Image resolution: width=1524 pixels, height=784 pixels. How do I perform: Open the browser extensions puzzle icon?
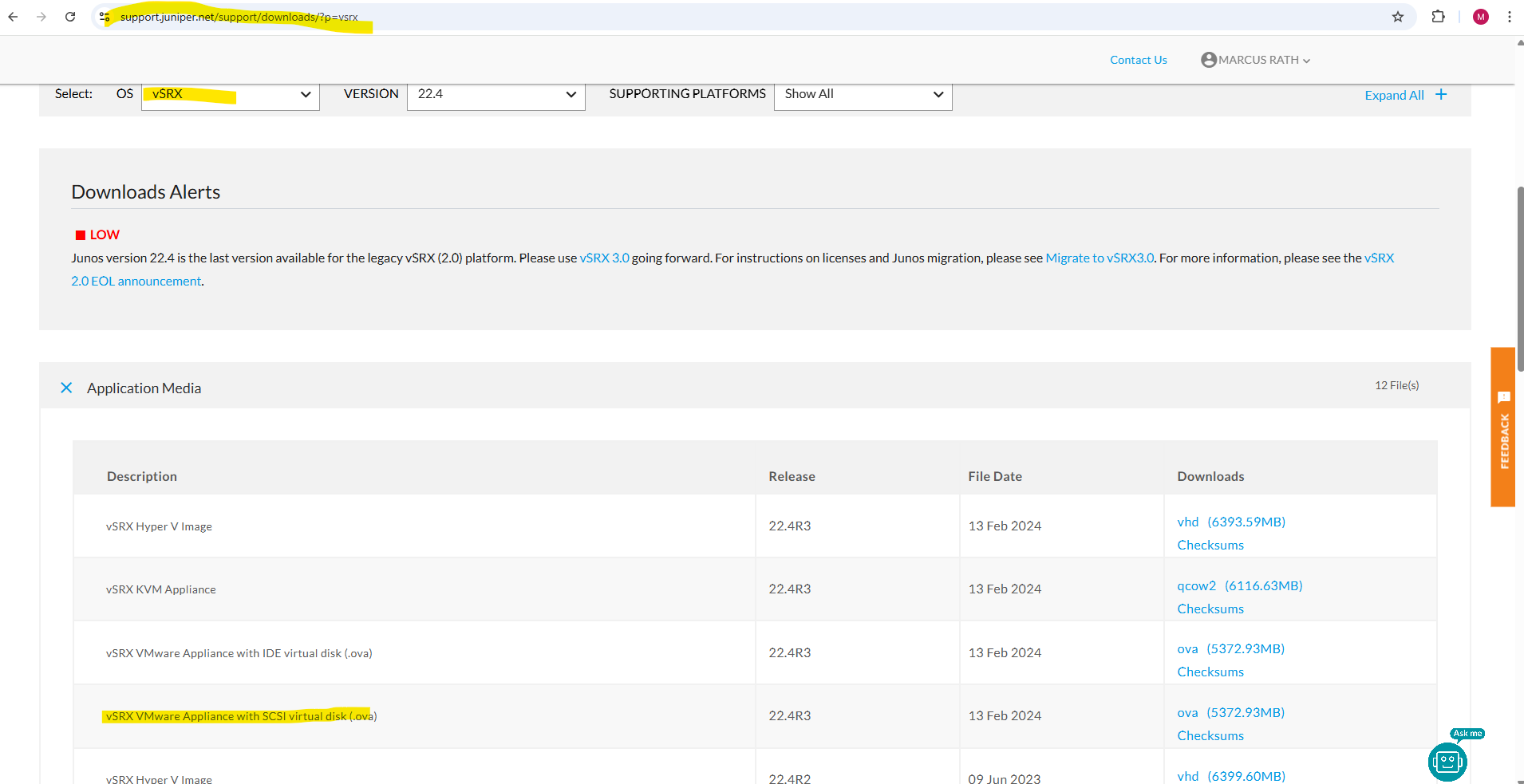(x=1439, y=17)
